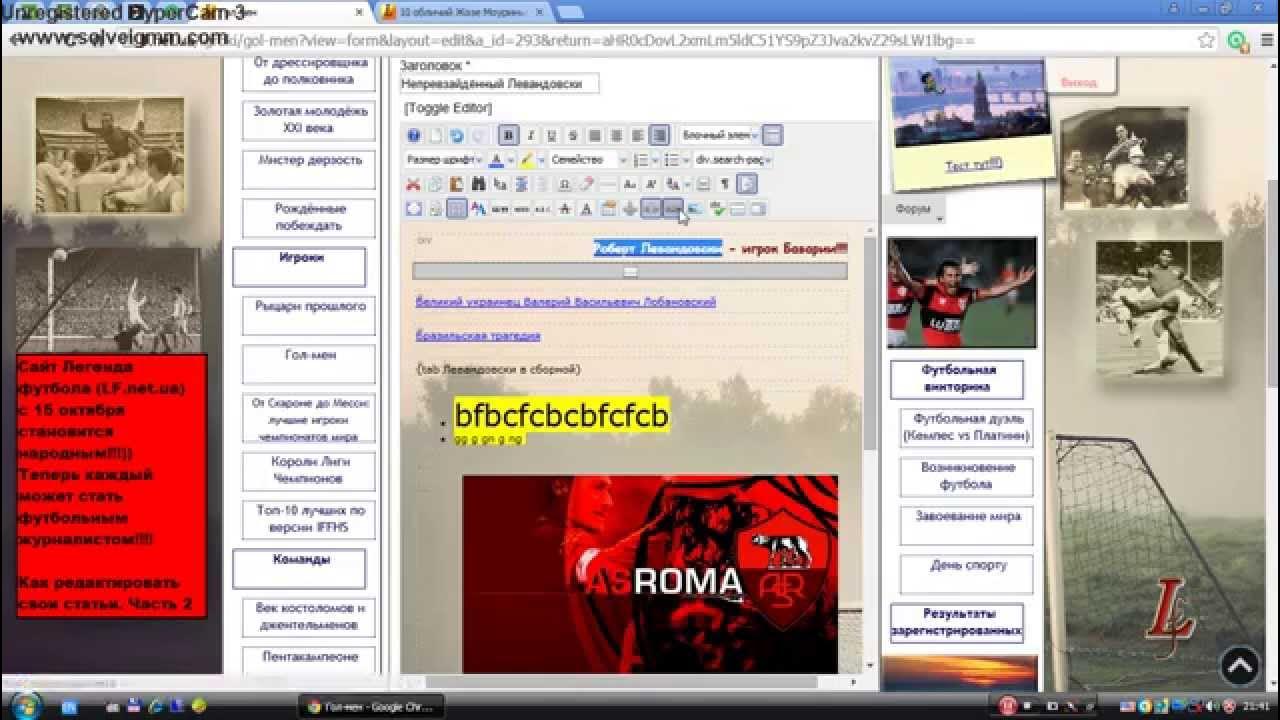Click the spellcheck ABC icon
This screenshot has width=1280, height=720.
tap(717, 209)
